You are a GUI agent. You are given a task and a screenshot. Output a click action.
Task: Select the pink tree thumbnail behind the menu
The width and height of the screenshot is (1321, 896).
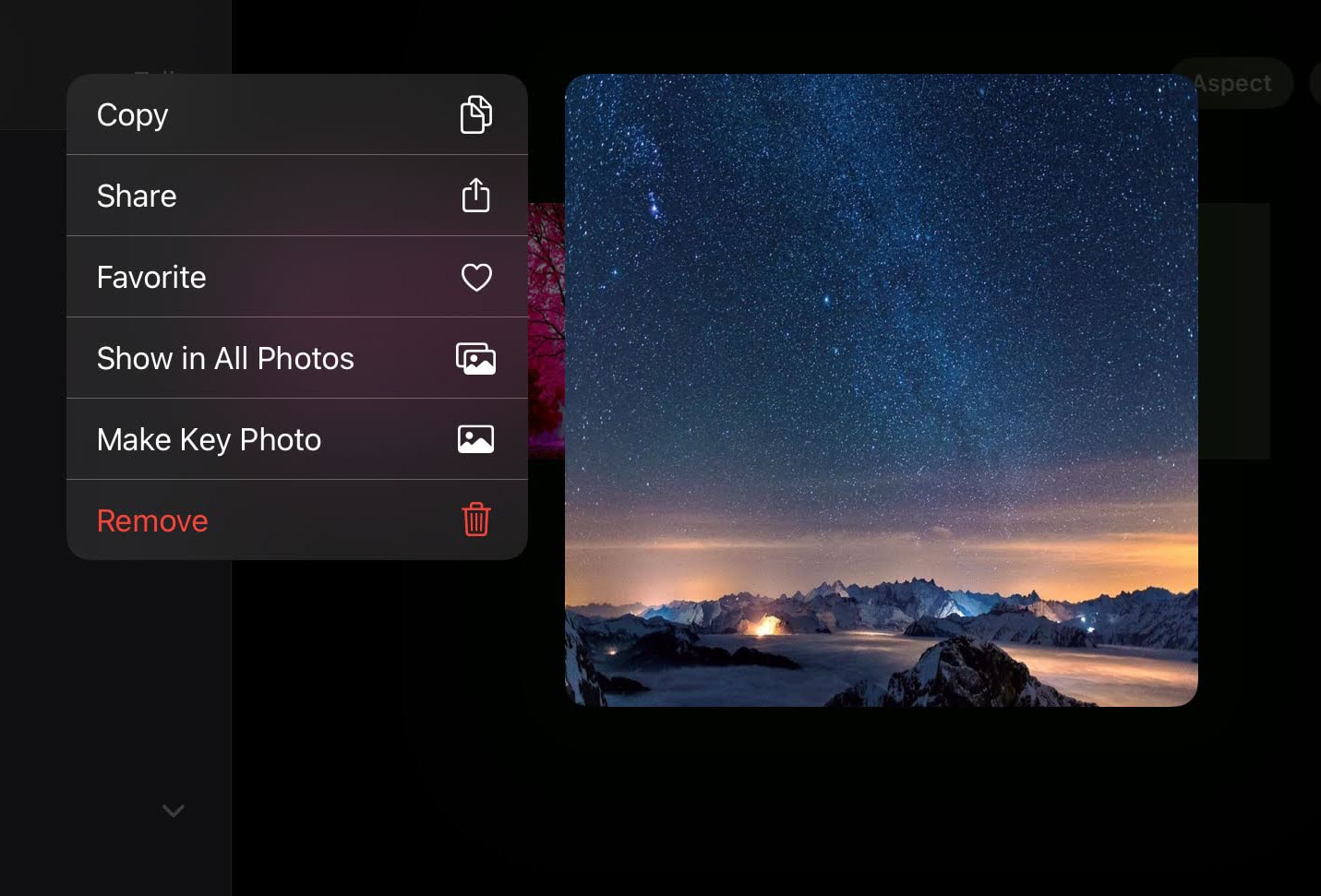pos(546,330)
